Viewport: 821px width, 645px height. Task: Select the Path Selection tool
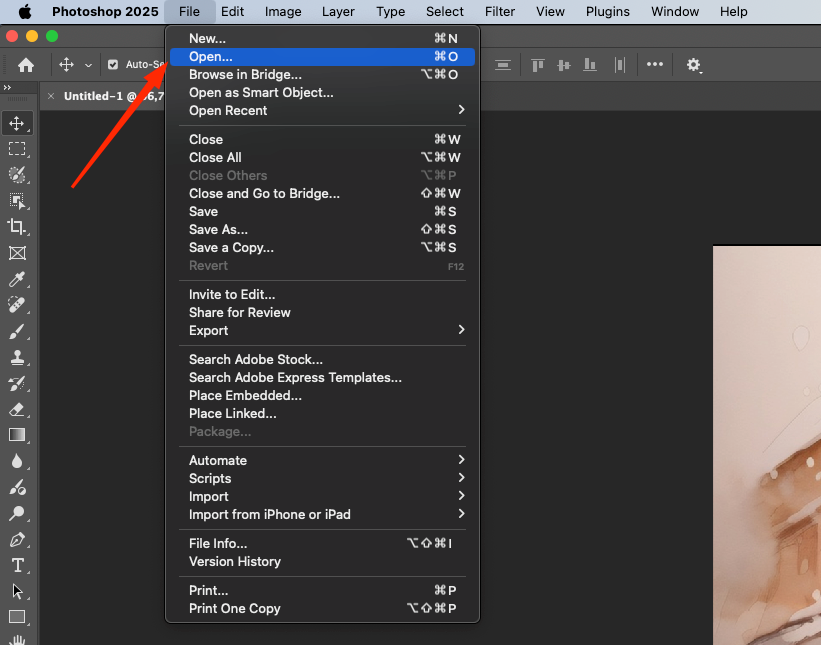coord(17,592)
